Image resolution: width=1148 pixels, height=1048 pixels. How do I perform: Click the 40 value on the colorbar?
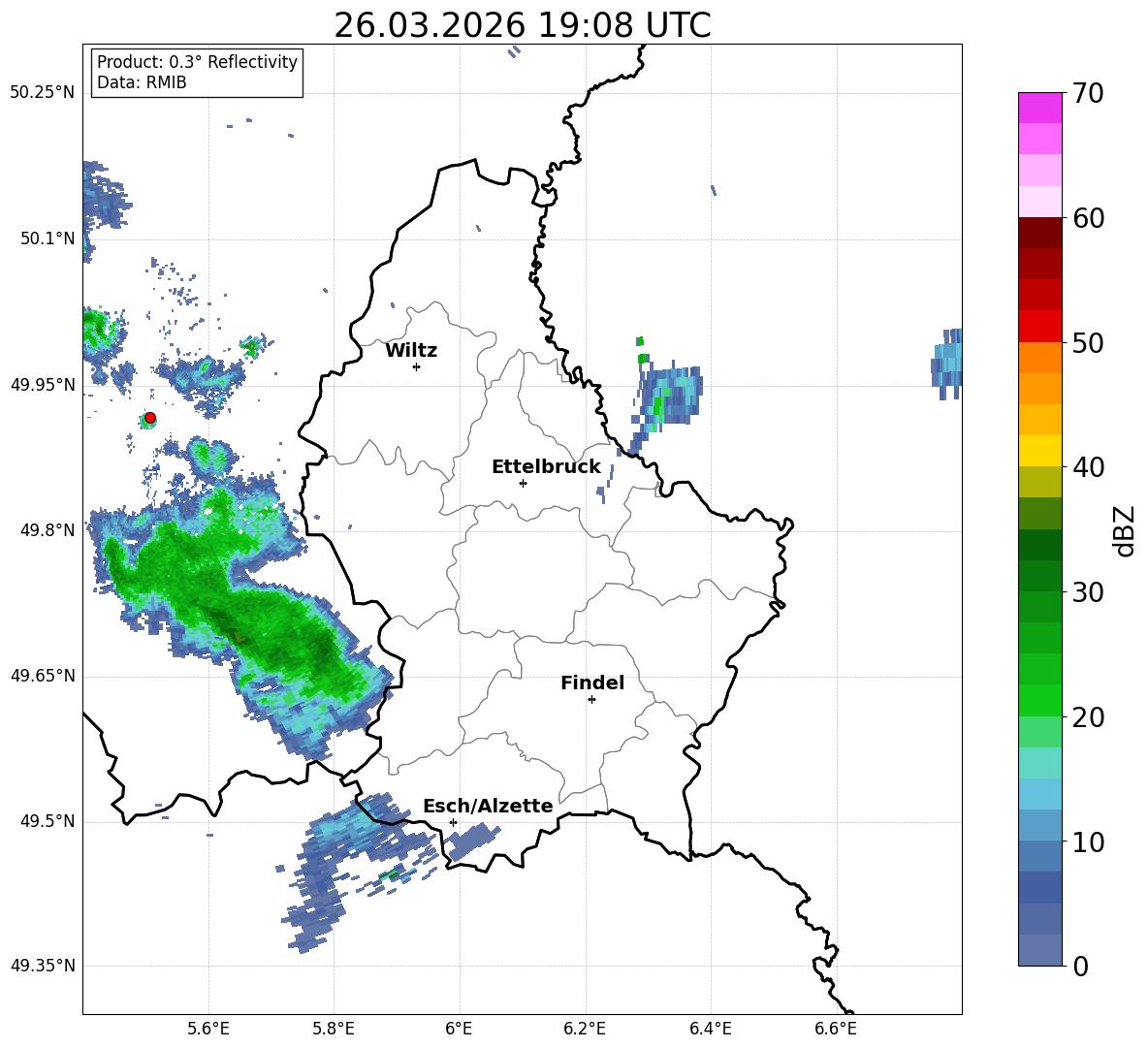(x=1088, y=467)
